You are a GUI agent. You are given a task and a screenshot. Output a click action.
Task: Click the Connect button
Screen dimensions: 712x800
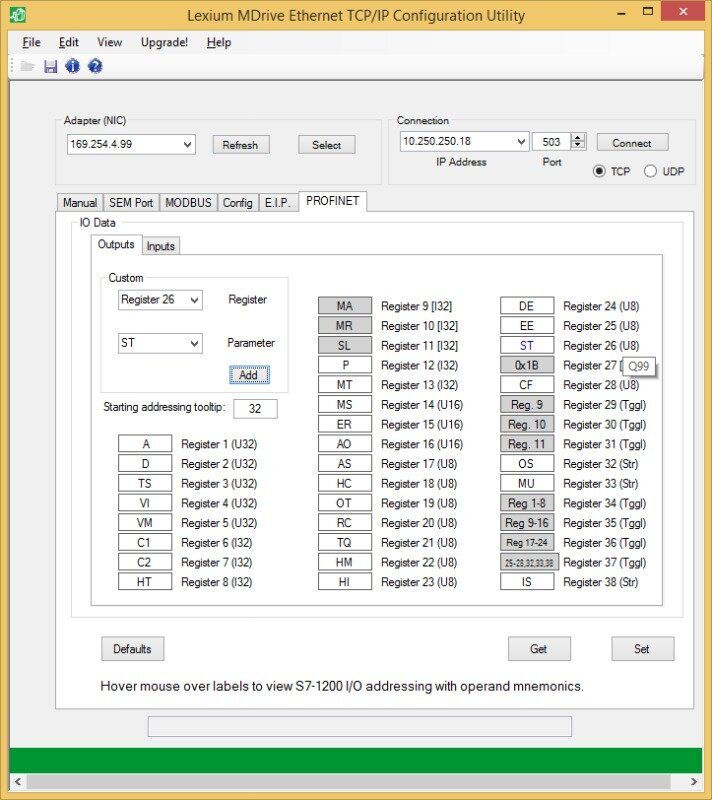click(632, 143)
